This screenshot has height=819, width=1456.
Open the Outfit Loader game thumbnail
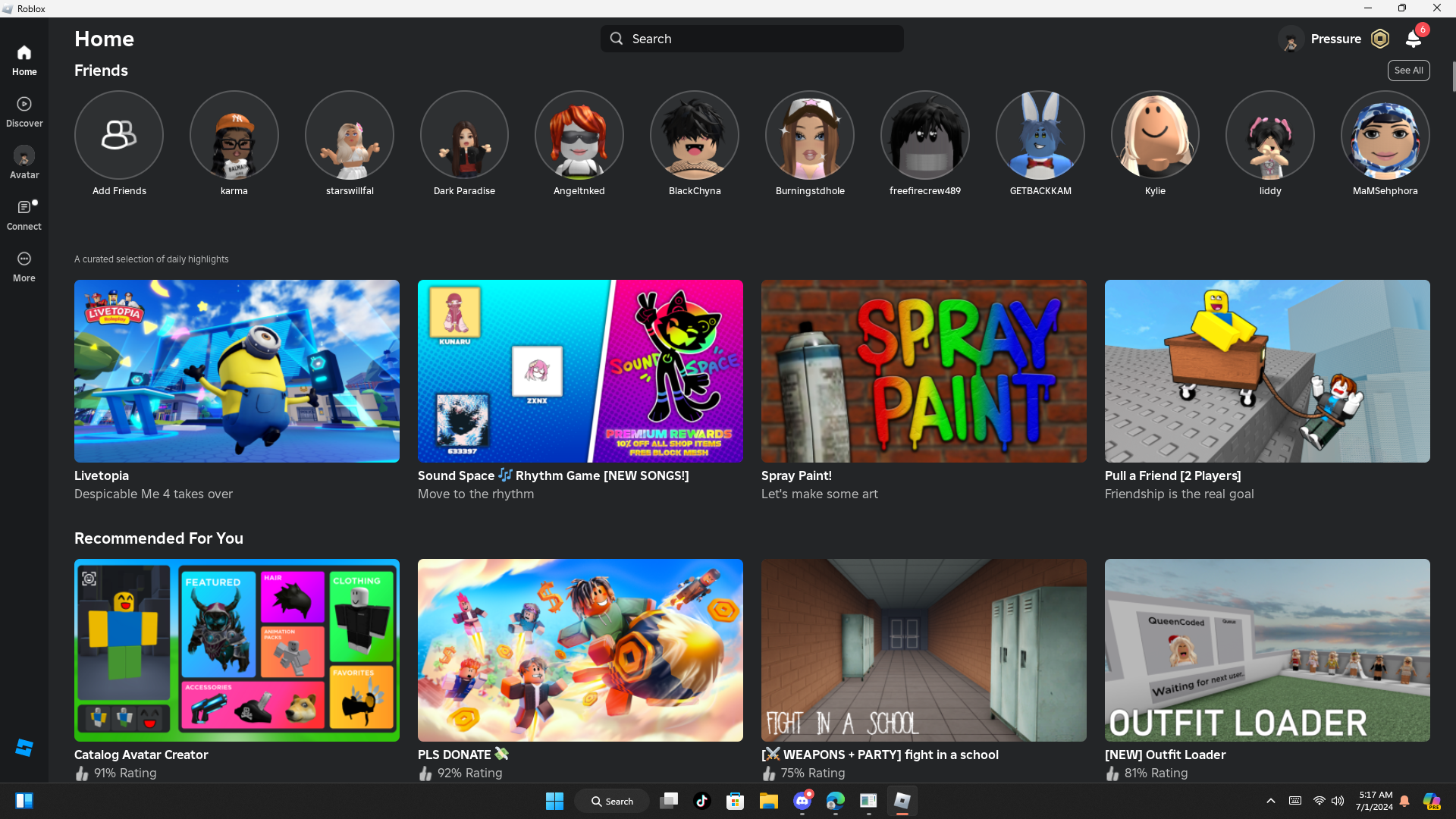click(1267, 650)
